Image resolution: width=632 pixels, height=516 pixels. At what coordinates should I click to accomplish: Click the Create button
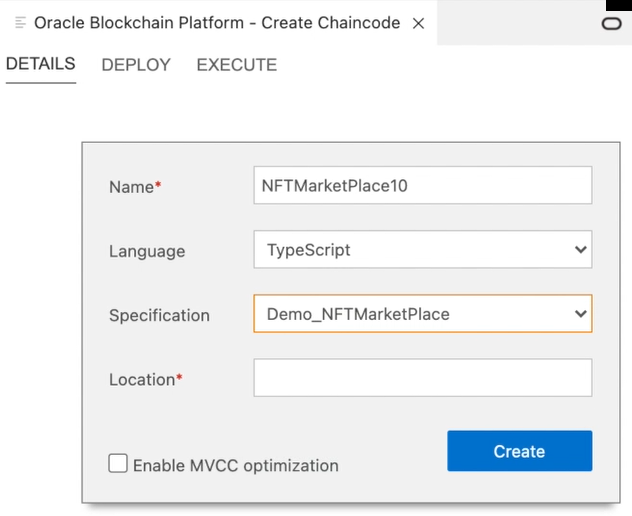(520, 451)
